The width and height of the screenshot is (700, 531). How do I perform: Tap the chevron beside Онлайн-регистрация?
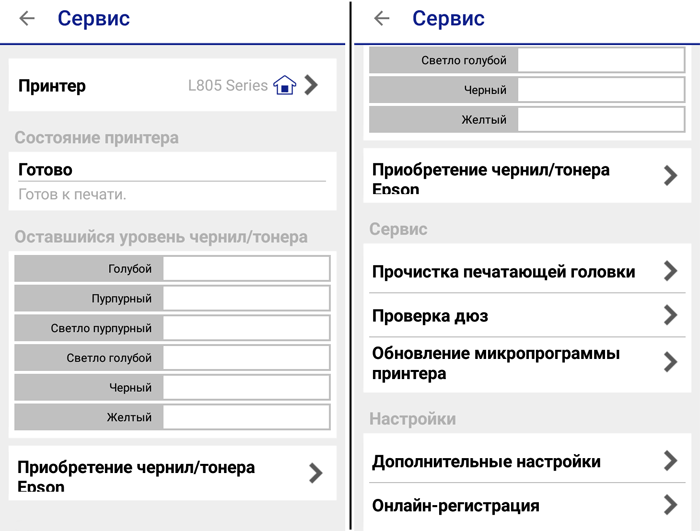(670, 505)
